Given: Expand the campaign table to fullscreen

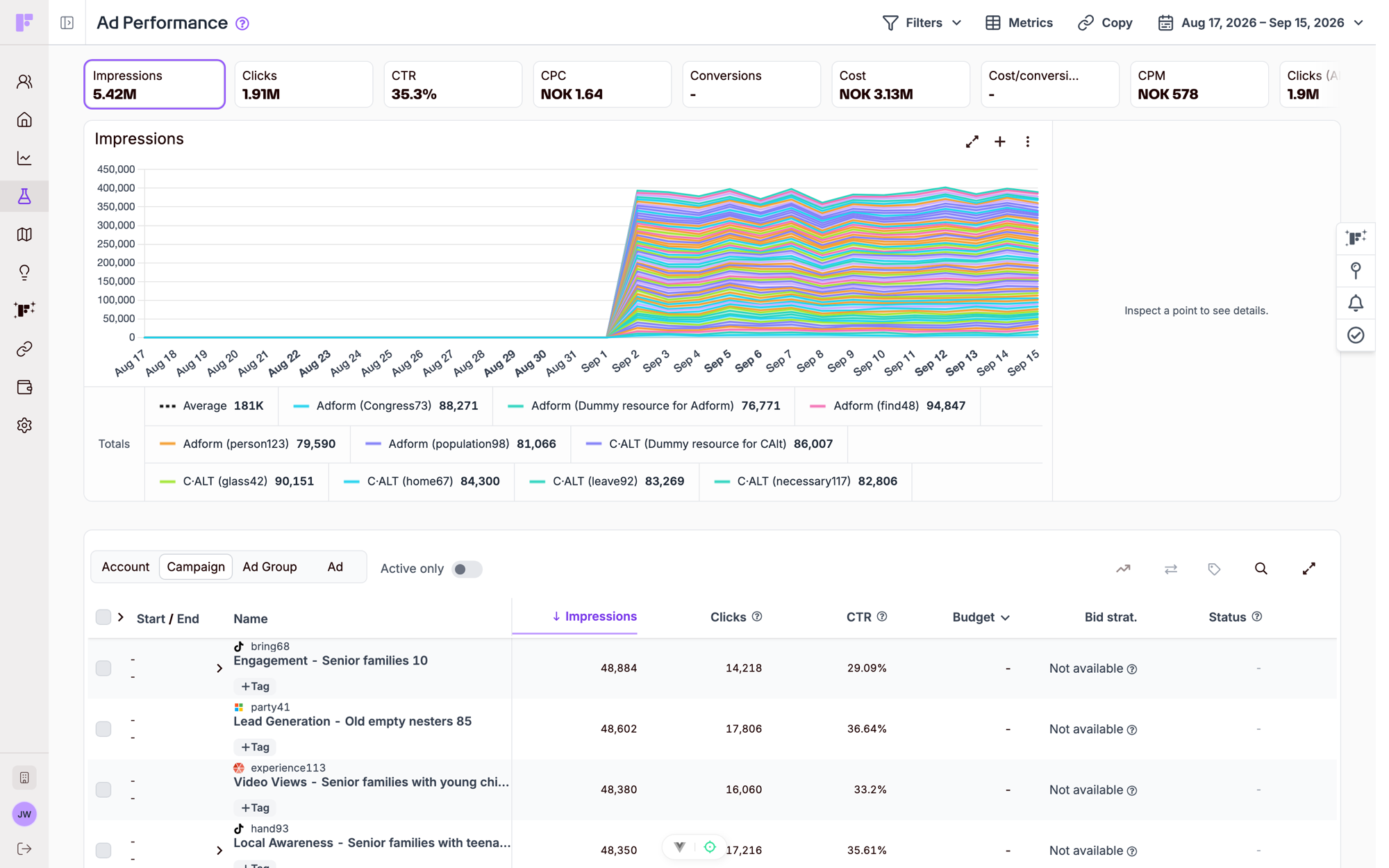Looking at the screenshot, I should point(1308,569).
